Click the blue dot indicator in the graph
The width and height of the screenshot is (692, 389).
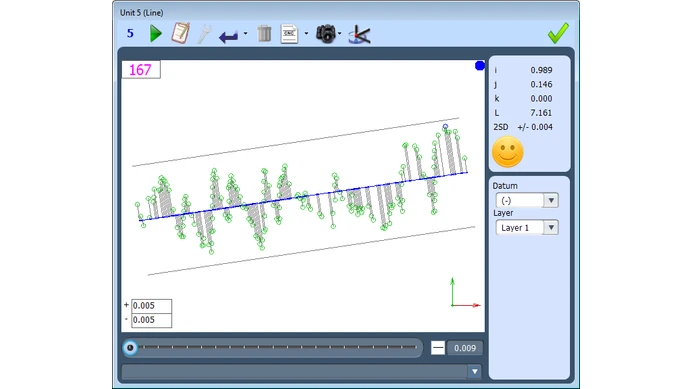pos(480,66)
